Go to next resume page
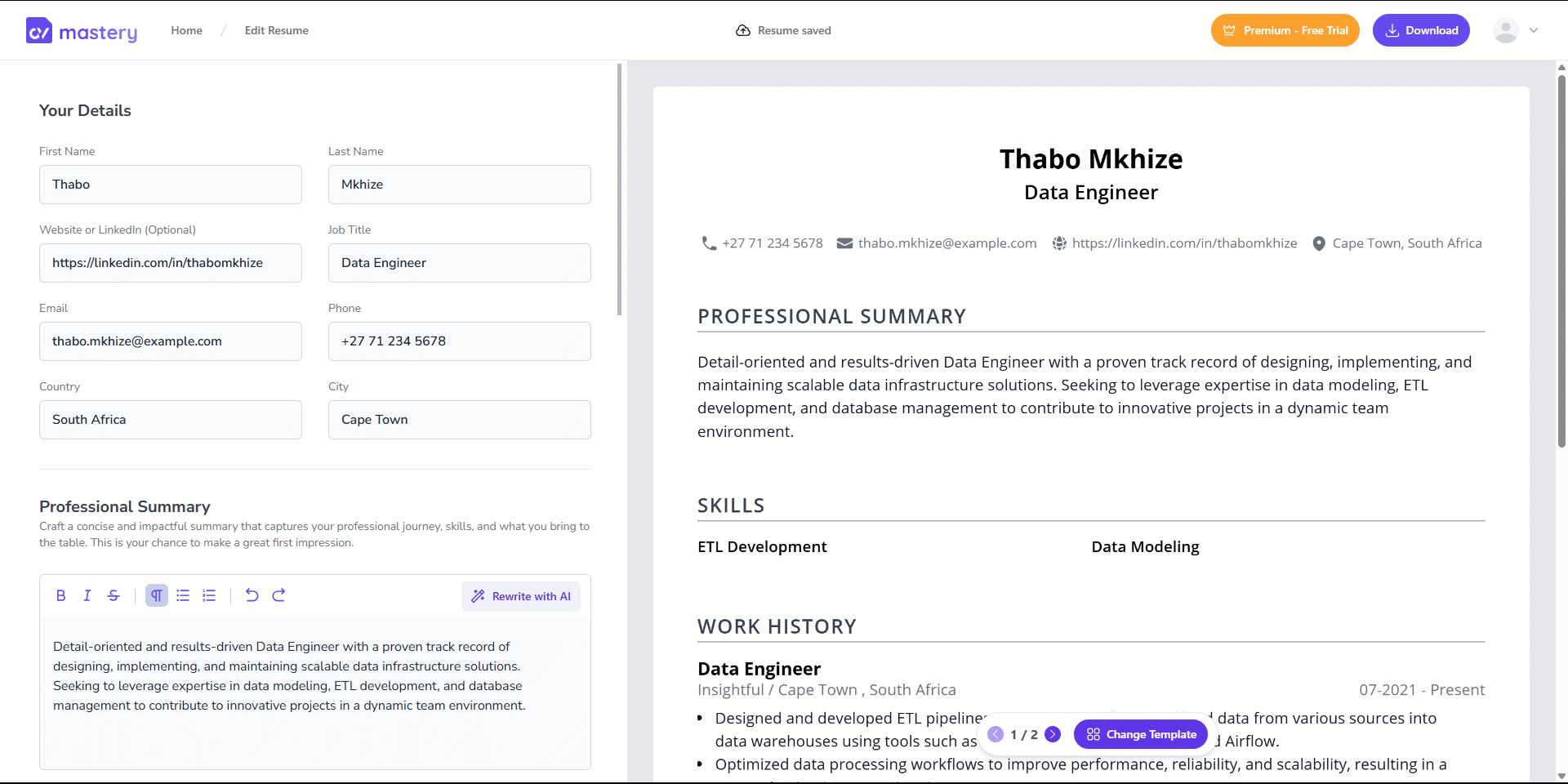This screenshot has height=784, width=1568. [x=1053, y=734]
